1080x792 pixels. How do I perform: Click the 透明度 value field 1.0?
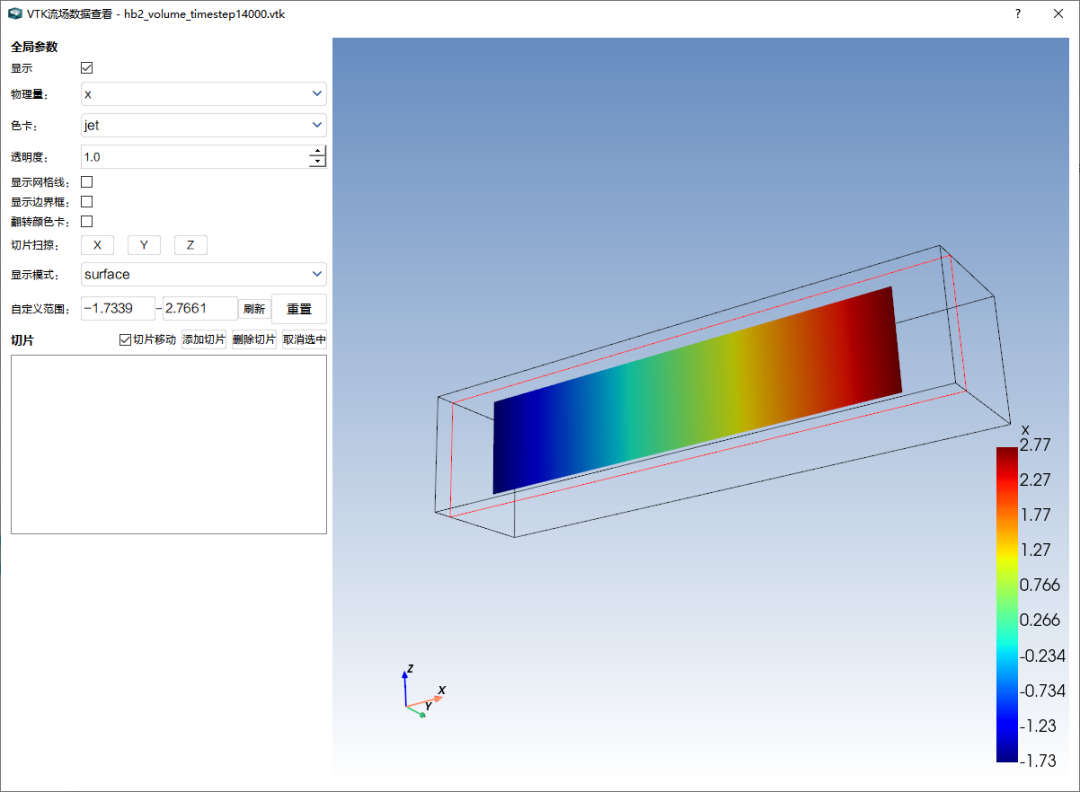pos(195,157)
